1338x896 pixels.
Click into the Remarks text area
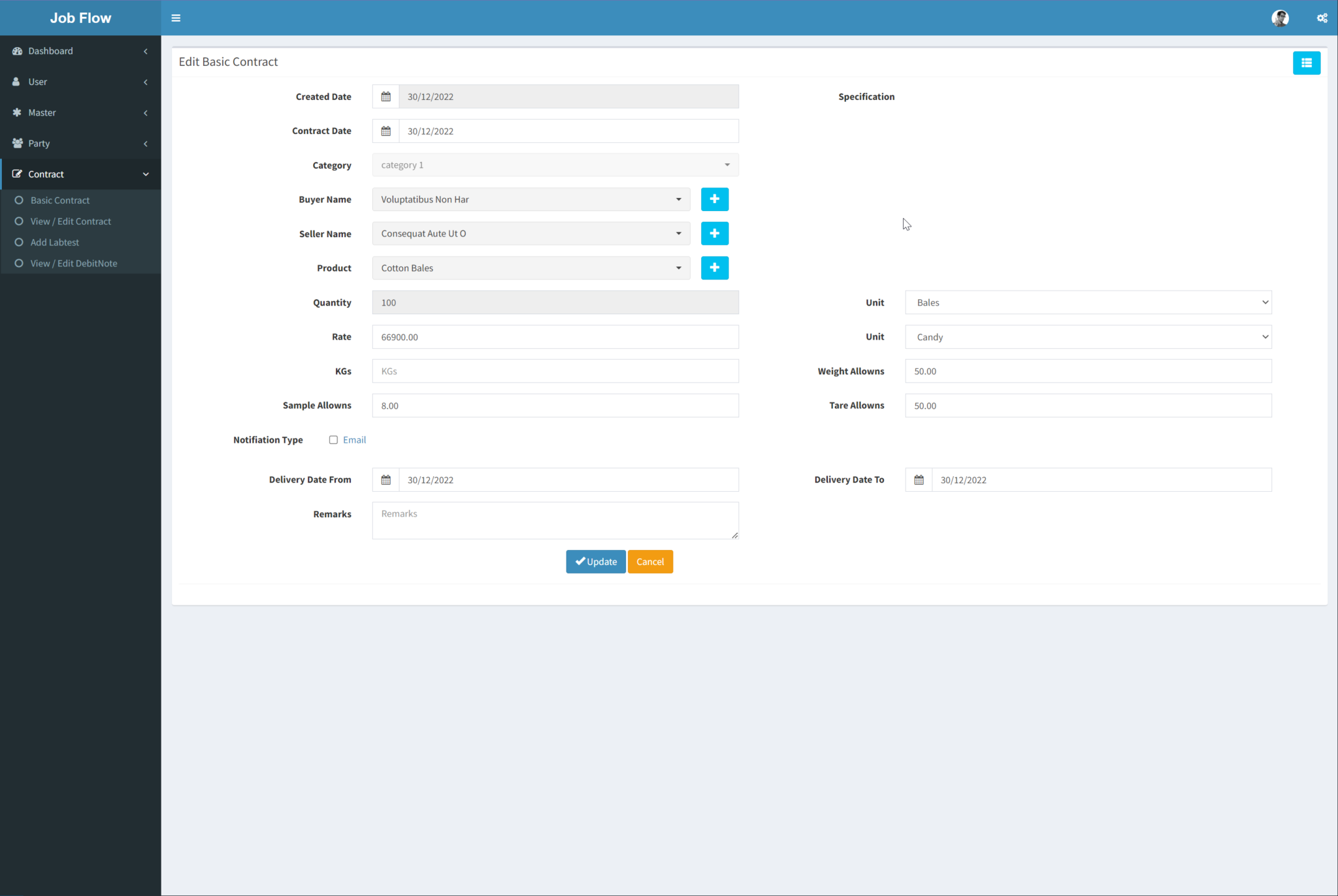pyautogui.click(x=555, y=520)
